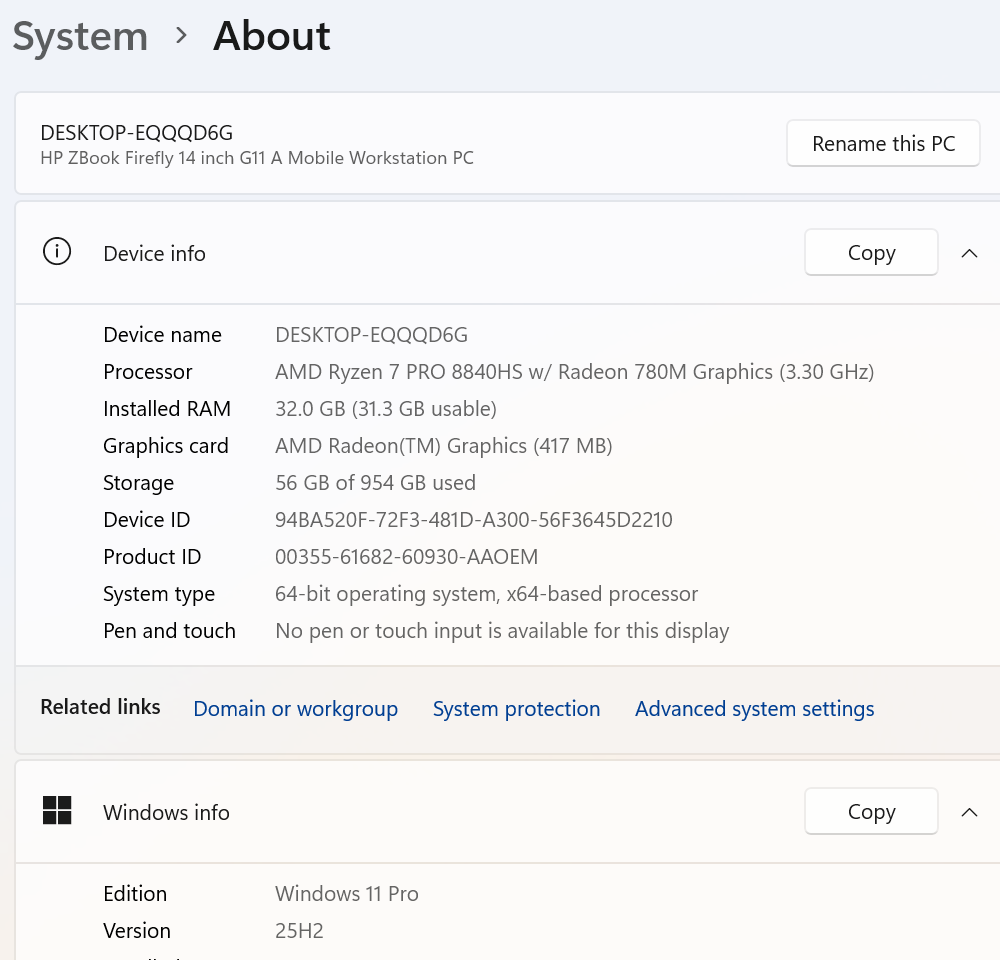
Task: Collapse the Windows info section chevron
Action: tap(969, 812)
